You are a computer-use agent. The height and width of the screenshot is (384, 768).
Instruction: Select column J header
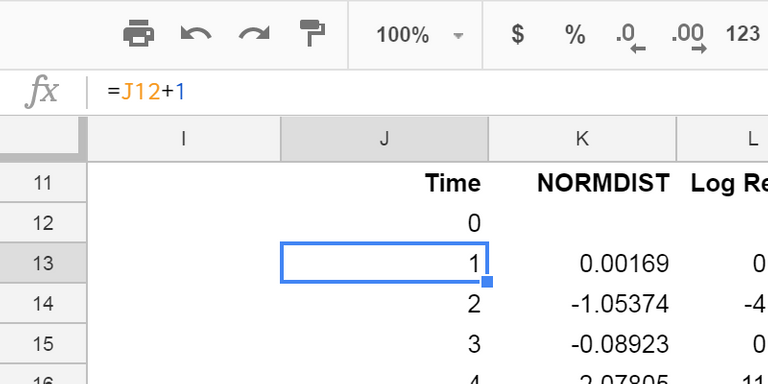pos(384,139)
